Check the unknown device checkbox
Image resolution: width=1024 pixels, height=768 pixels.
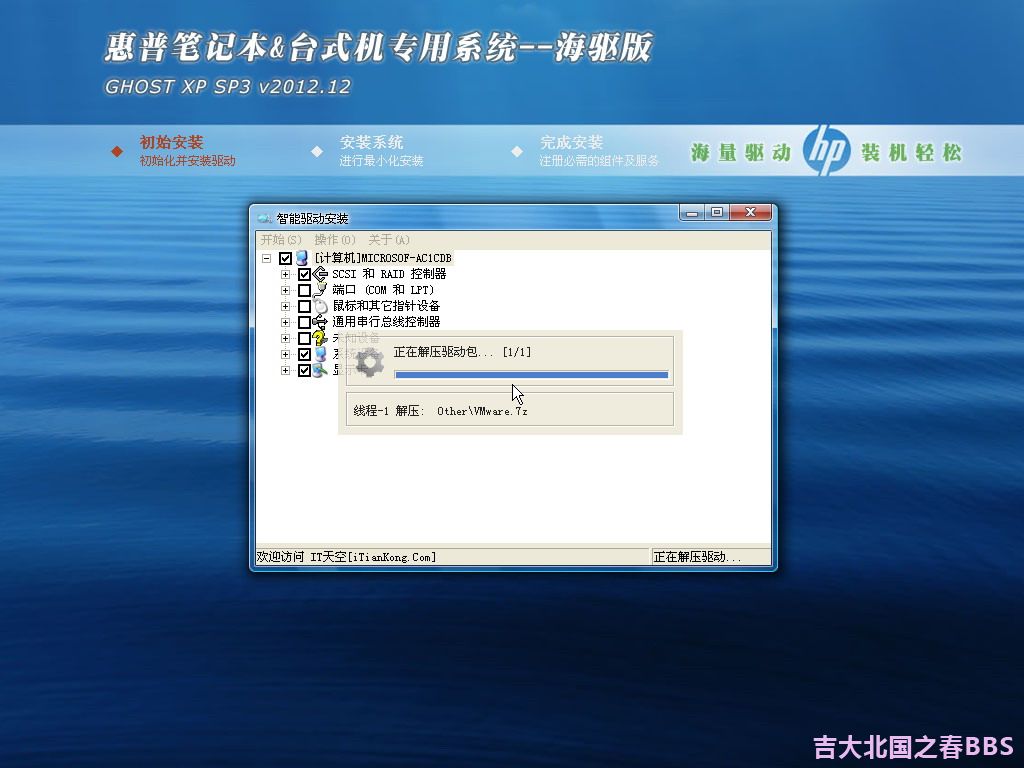(304, 338)
